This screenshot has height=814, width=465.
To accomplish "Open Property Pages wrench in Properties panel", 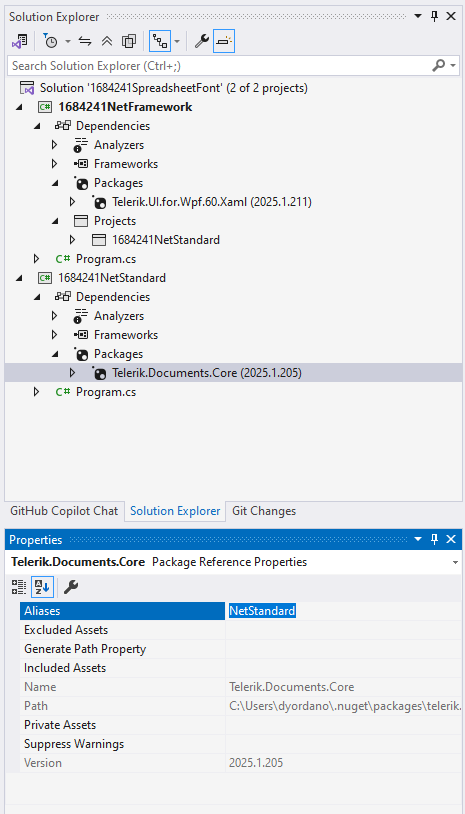I will coord(71,587).
